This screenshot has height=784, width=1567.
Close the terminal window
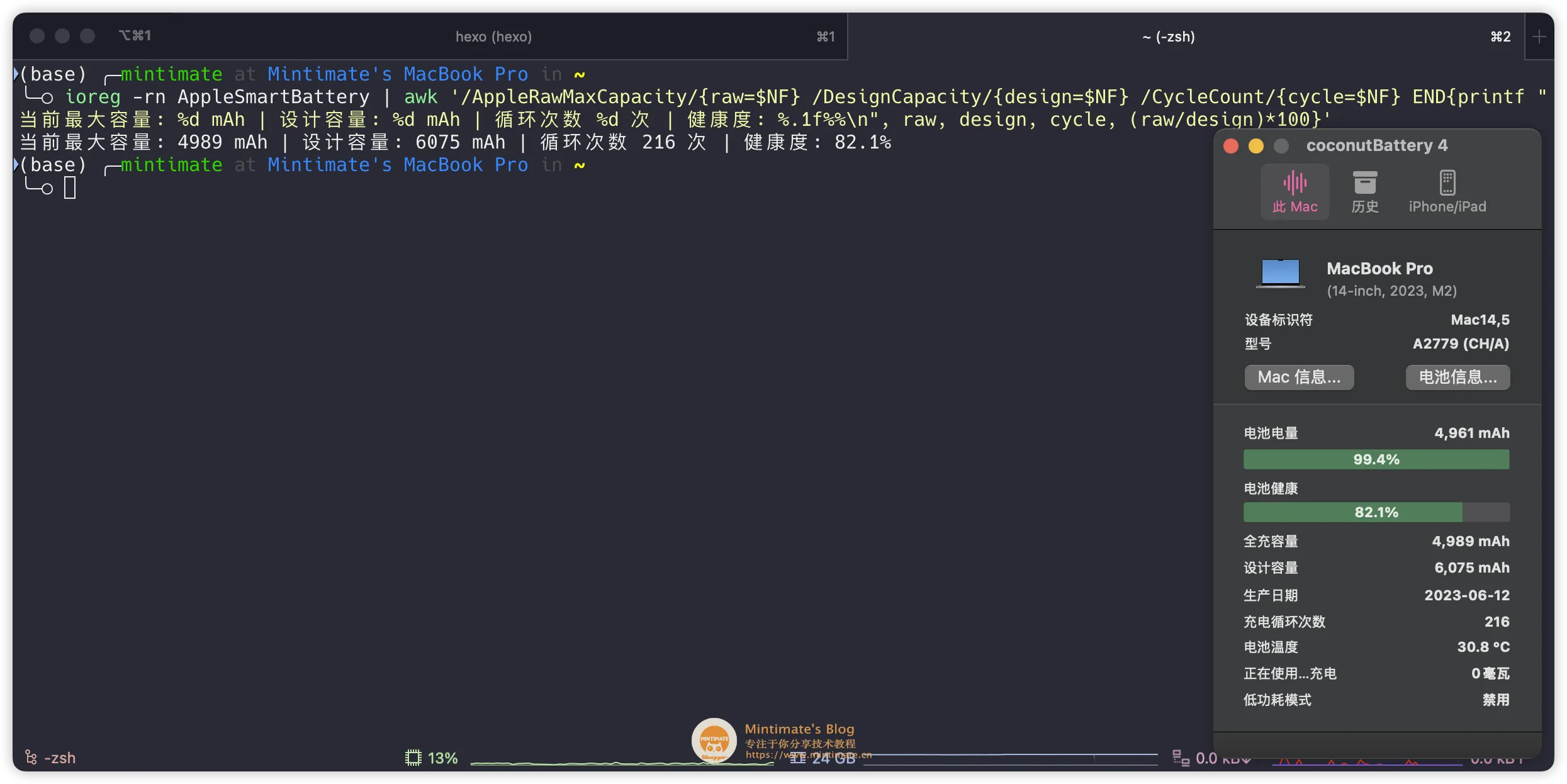coord(37,36)
